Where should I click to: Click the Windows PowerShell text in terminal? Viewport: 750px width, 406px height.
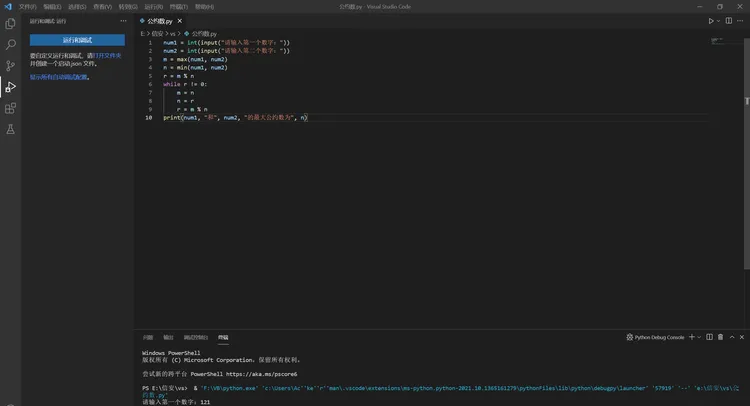click(x=171, y=353)
